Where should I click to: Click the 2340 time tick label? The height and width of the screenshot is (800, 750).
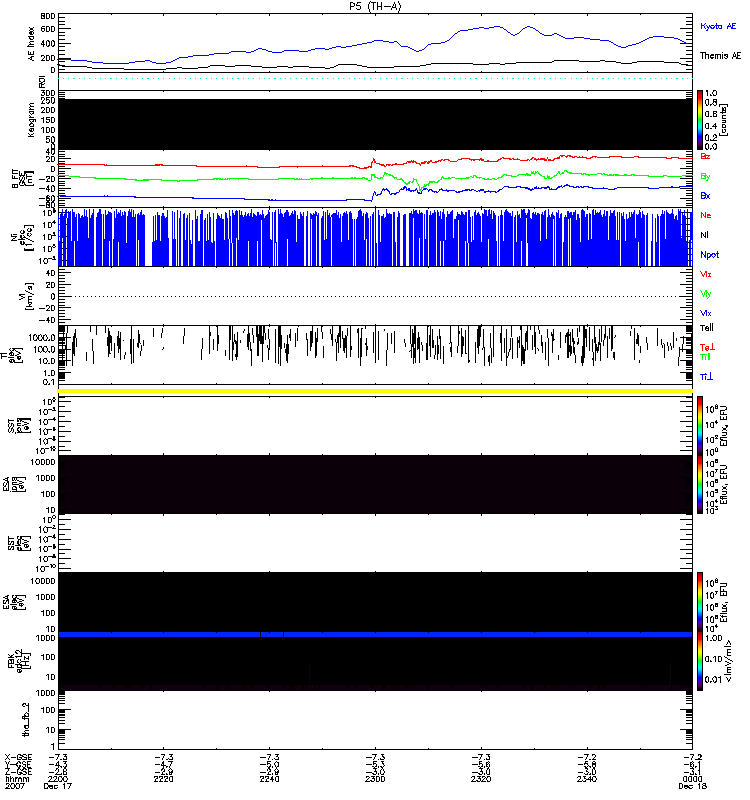pyautogui.click(x=587, y=780)
